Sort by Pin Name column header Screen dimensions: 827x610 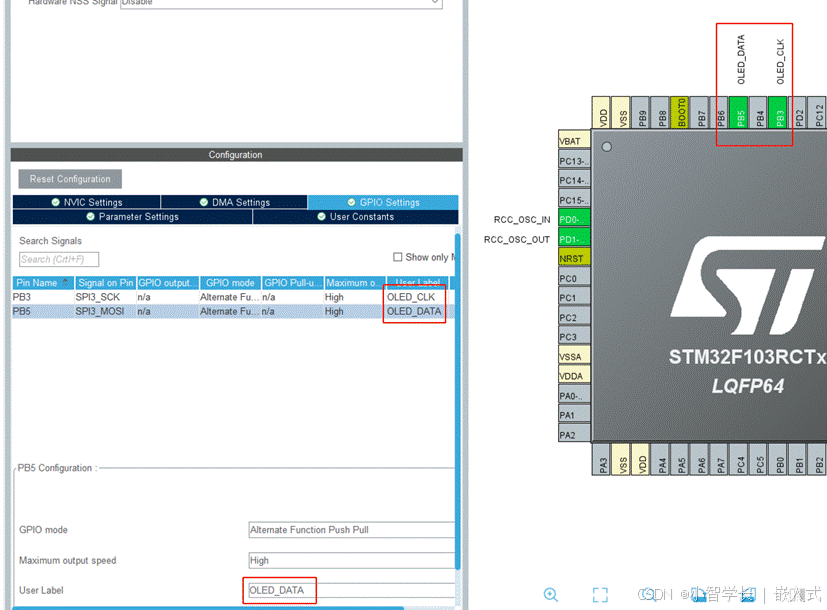[43, 283]
